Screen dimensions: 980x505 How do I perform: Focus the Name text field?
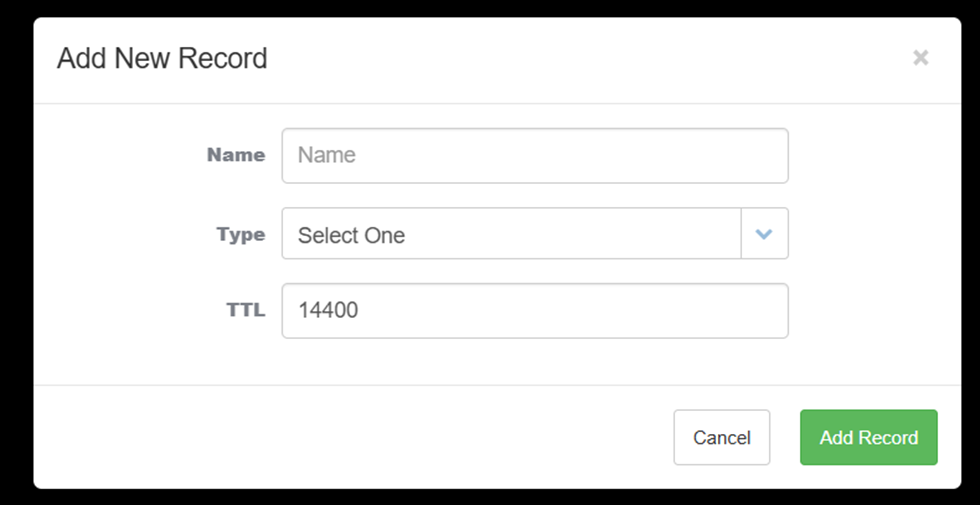(x=534, y=156)
